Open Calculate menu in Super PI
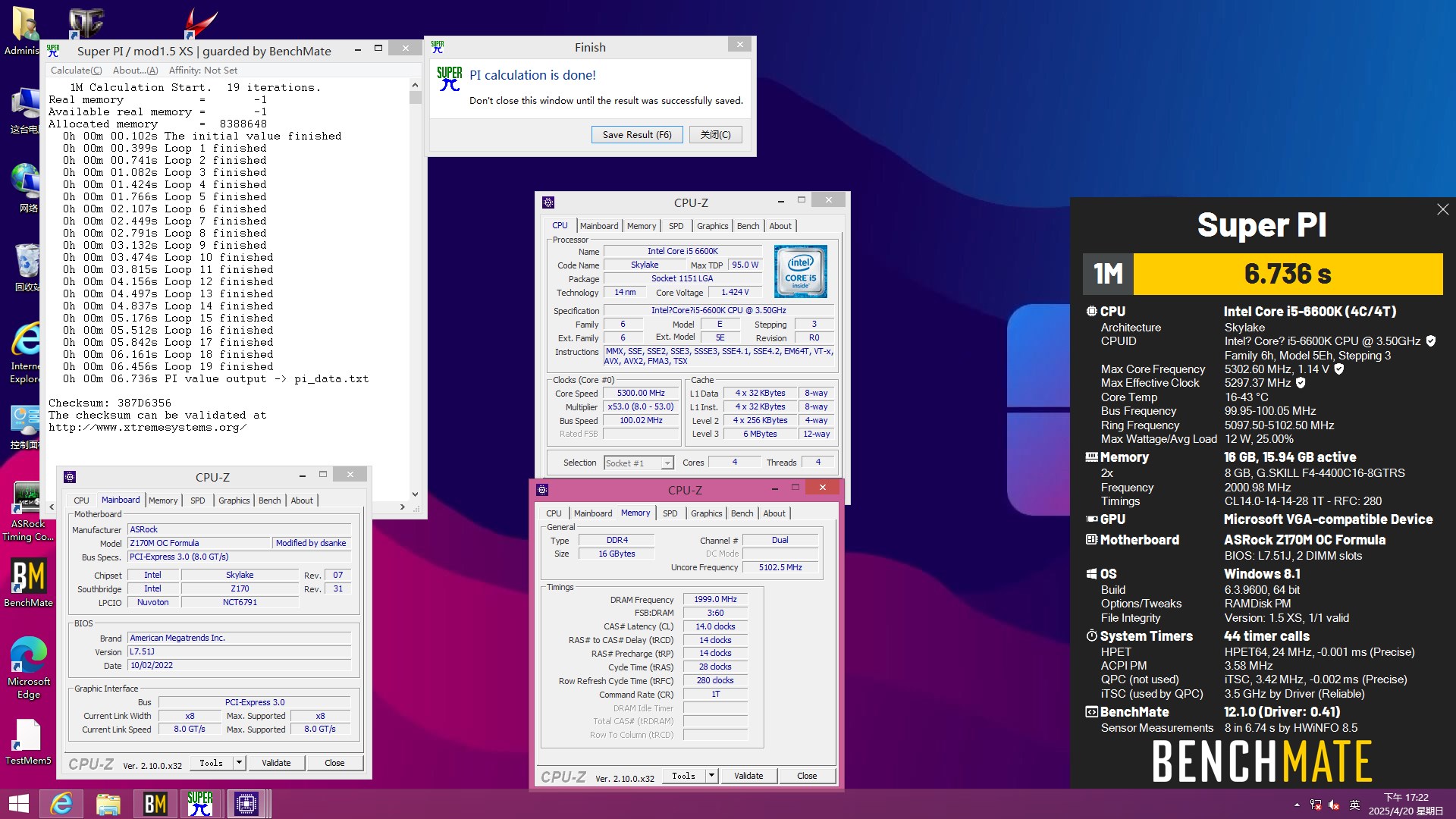This screenshot has width=1456, height=819. pos(76,71)
